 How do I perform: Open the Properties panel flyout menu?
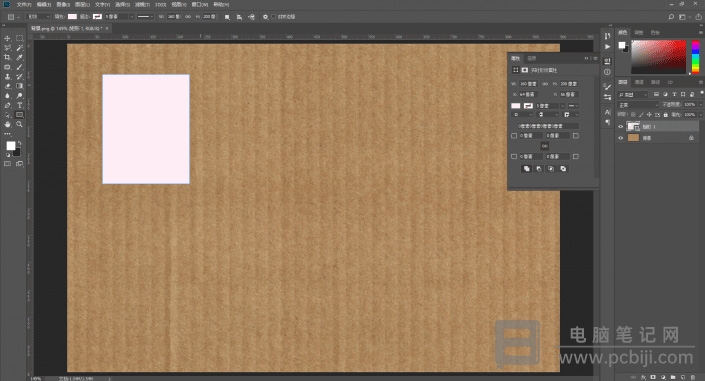coord(595,58)
